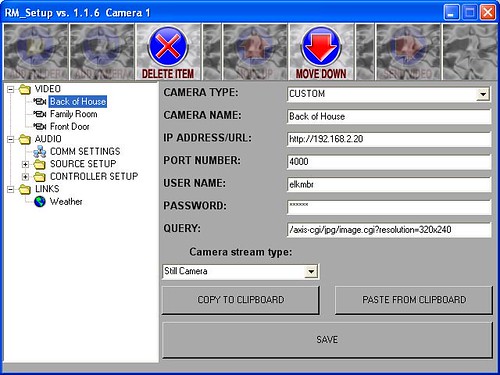Expand the SOURCE SETUP node

[25, 164]
